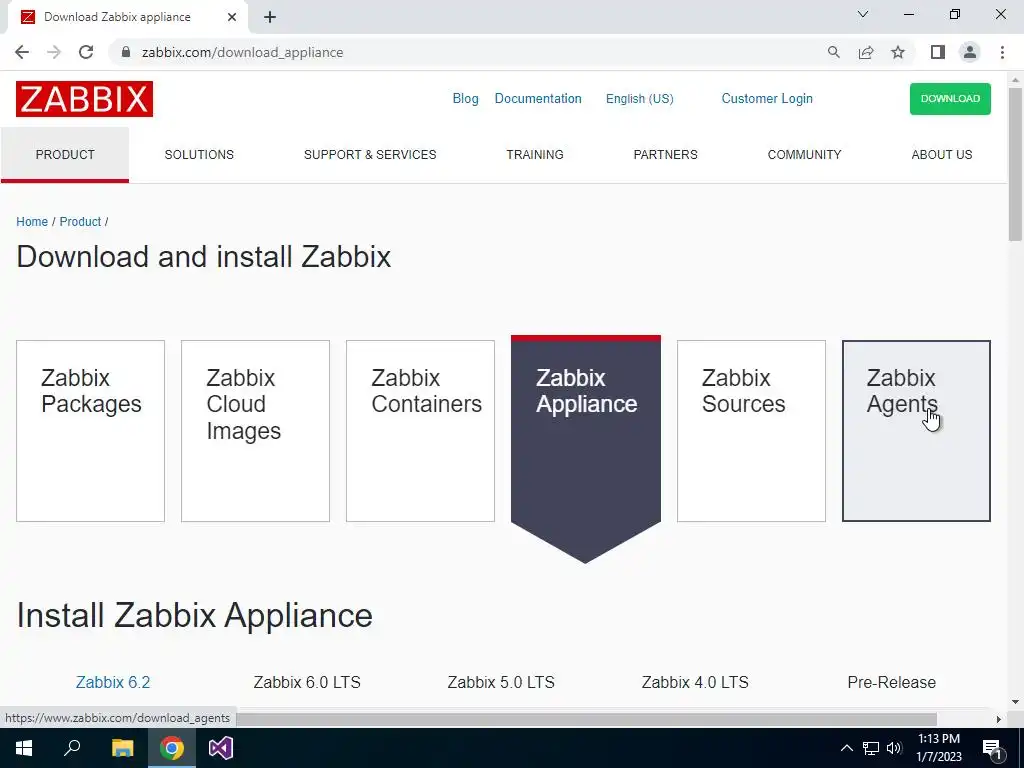Go to Product breadcrumb
Image resolution: width=1024 pixels, height=768 pixels.
click(80, 221)
